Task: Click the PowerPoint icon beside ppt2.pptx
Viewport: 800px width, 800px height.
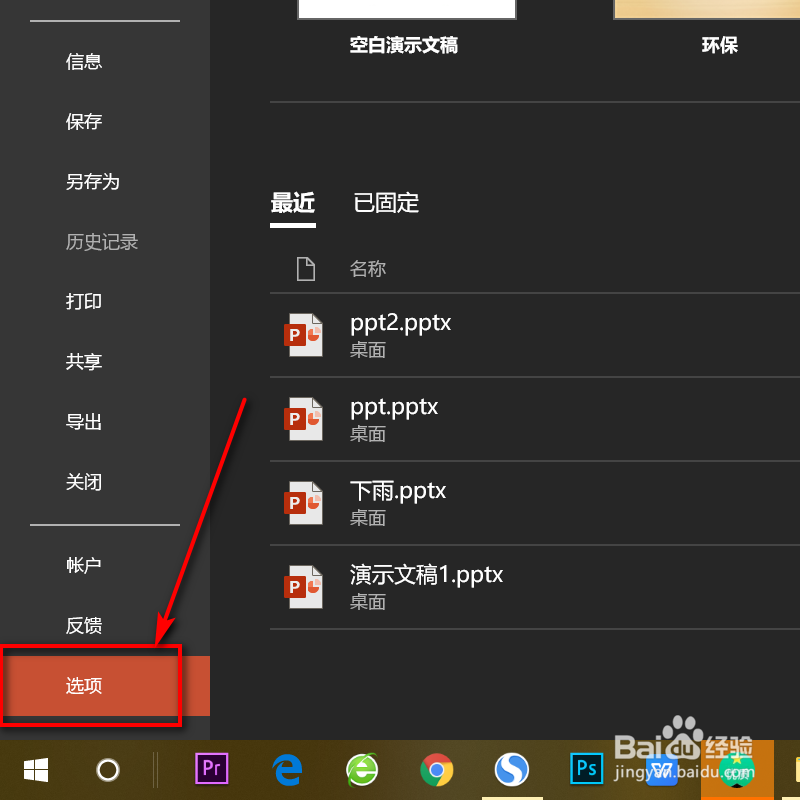Action: pyautogui.click(x=303, y=335)
